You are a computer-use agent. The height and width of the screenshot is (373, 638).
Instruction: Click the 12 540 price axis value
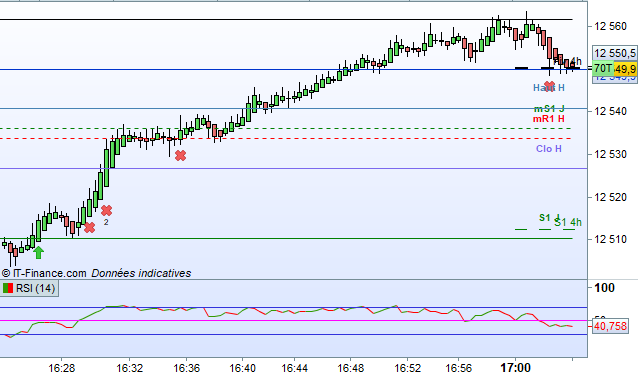pos(610,111)
